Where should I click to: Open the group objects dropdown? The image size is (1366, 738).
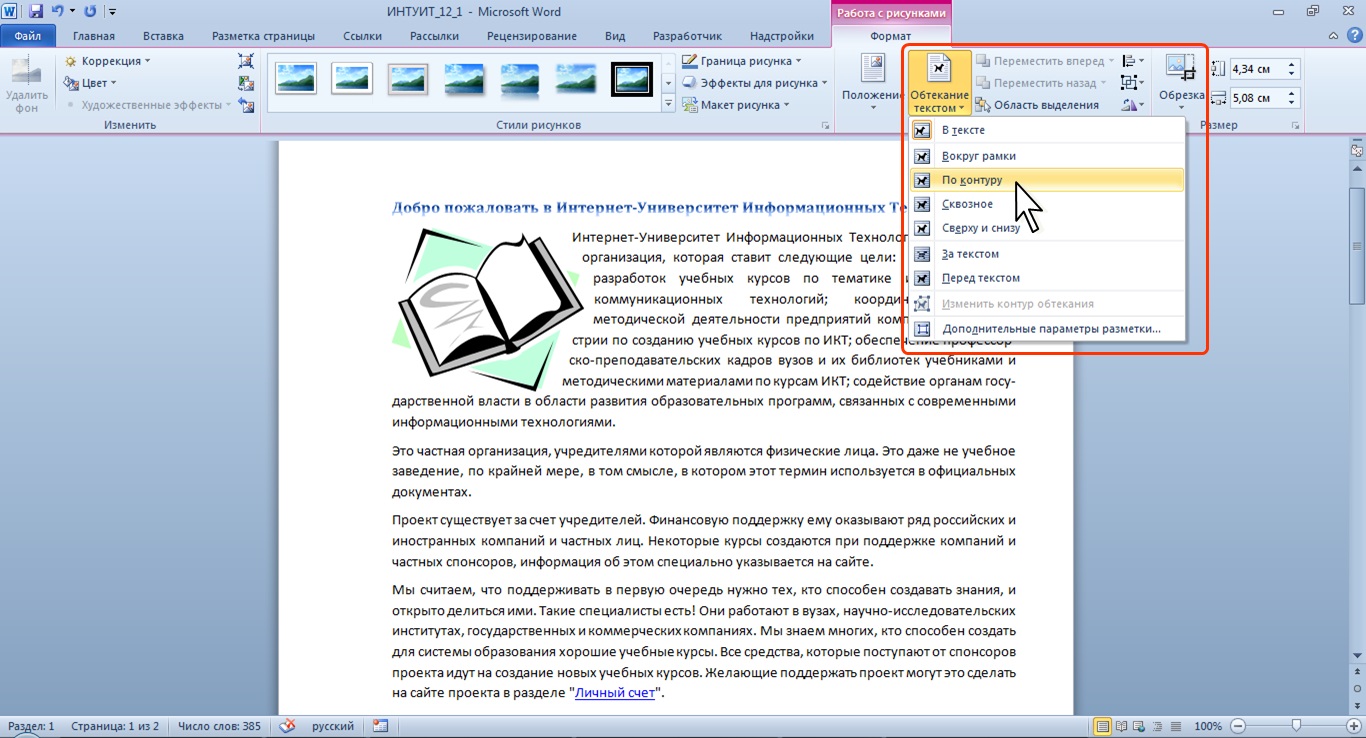(x=1133, y=83)
